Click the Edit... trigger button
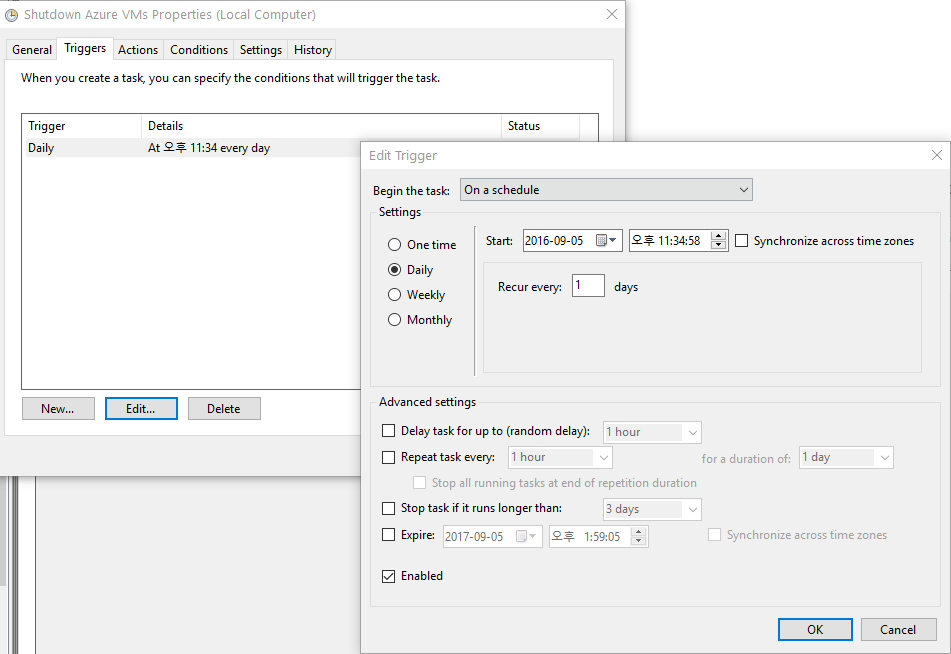The height and width of the screenshot is (654, 951). click(x=141, y=408)
